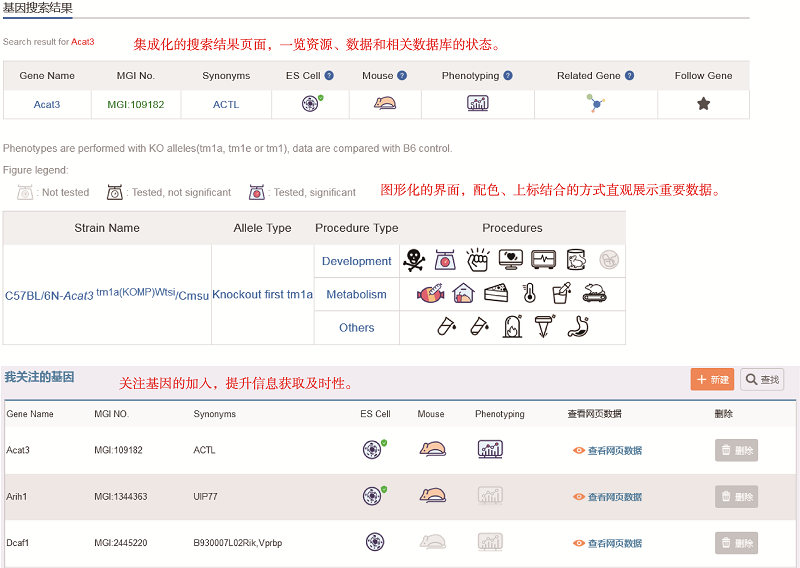Select the candy glucose test icon in Metabolism
Image resolution: width=800 pixels, height=568 pixels.
431,293
